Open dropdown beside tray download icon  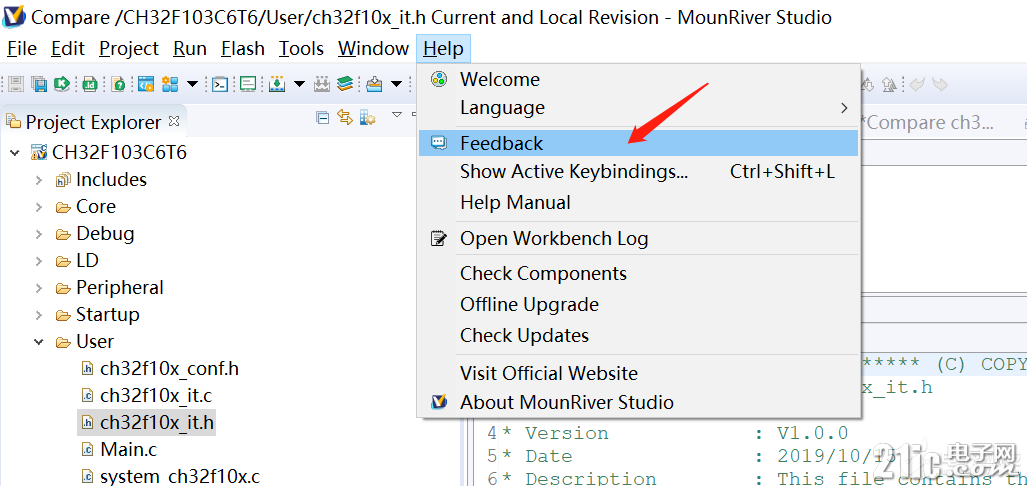396,84
